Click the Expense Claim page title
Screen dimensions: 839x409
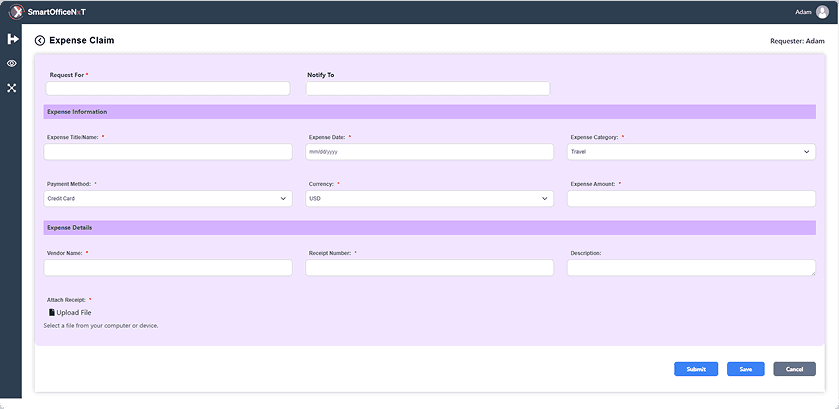click(x=81, y=41)
